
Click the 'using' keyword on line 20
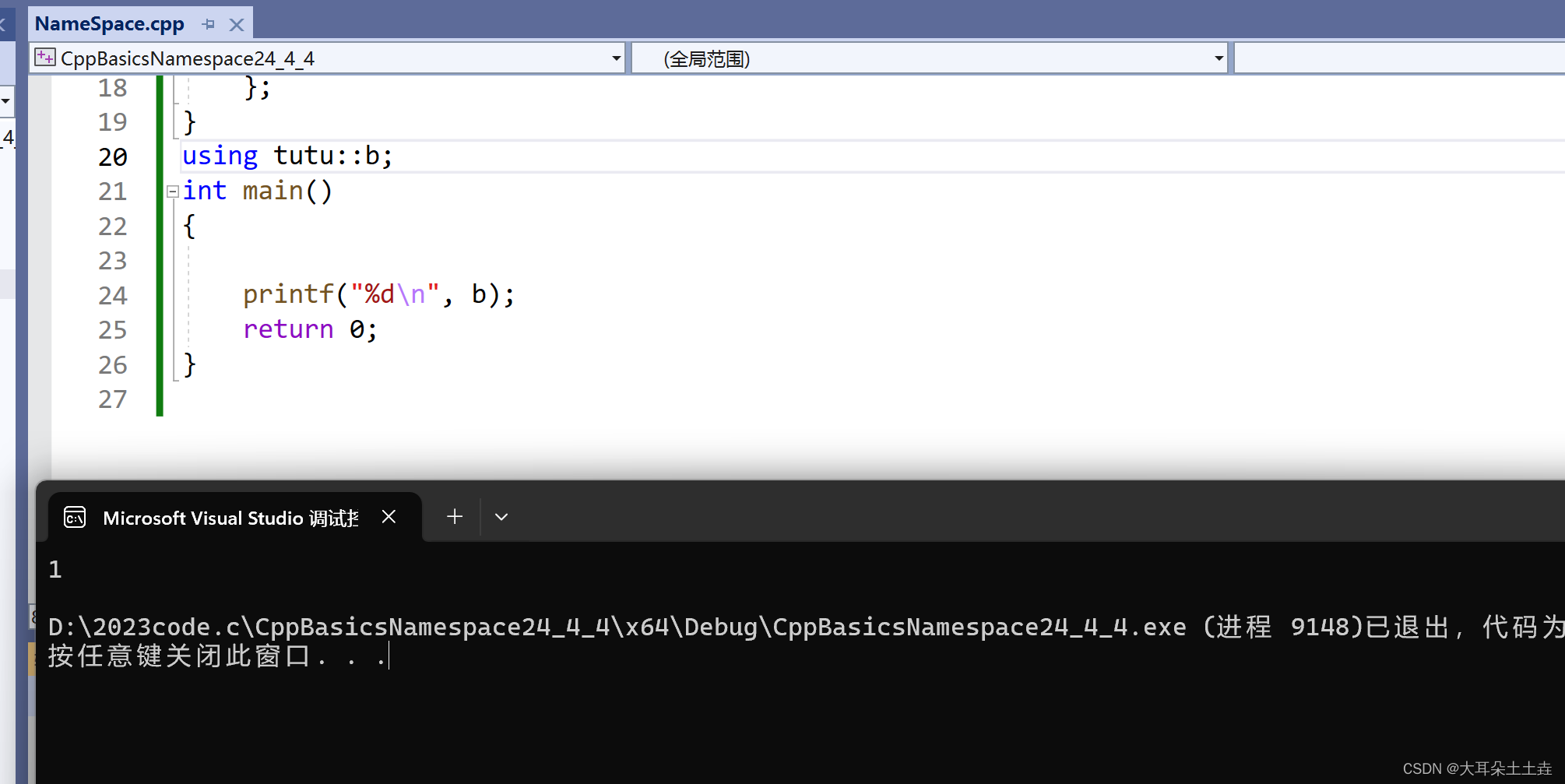(x=220, y=156)
